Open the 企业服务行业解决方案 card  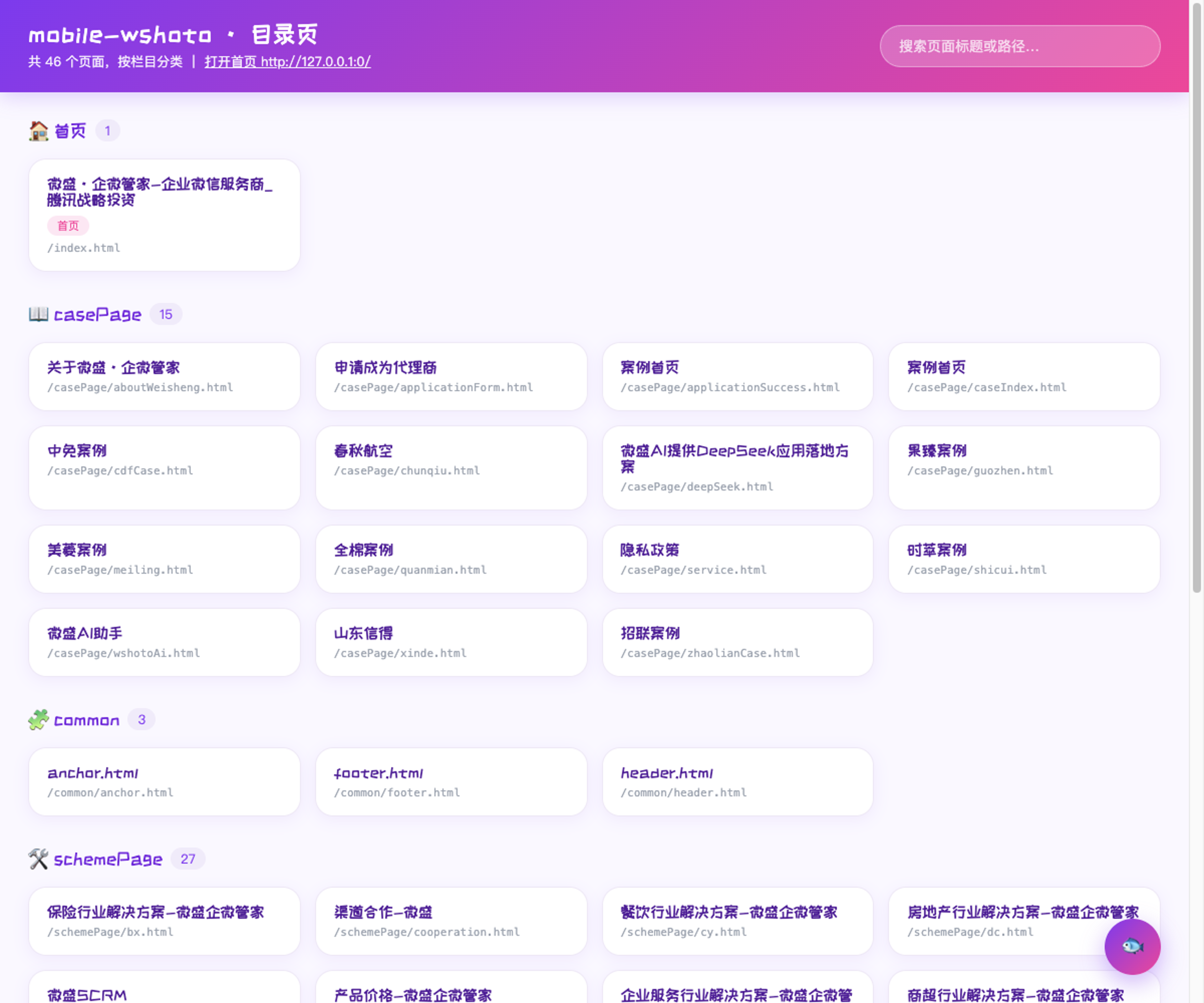pos(738,987)
